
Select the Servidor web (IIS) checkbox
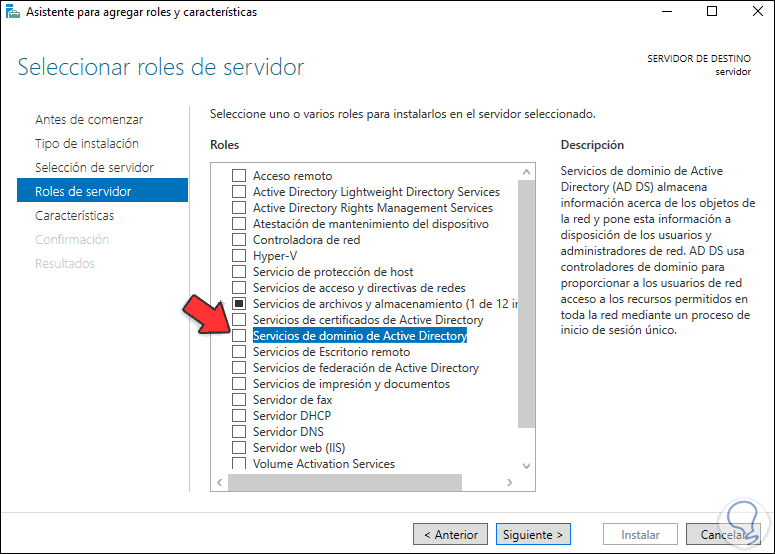point(239,448)
